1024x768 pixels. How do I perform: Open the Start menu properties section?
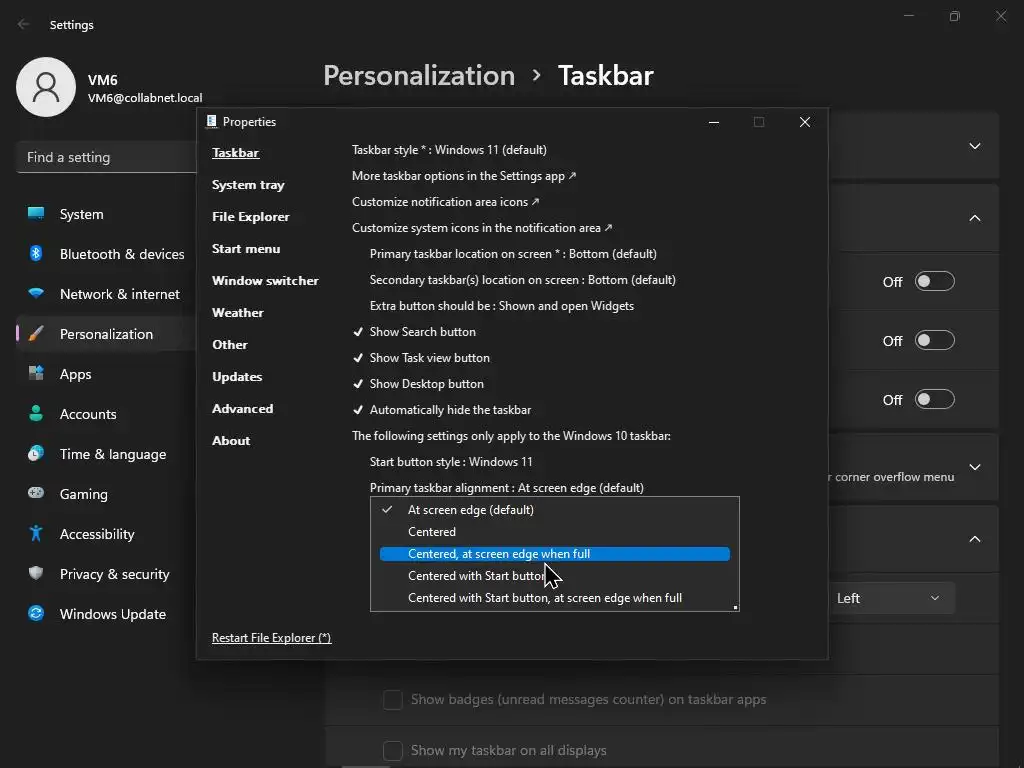pyautogui.click(x=246, y=249)
